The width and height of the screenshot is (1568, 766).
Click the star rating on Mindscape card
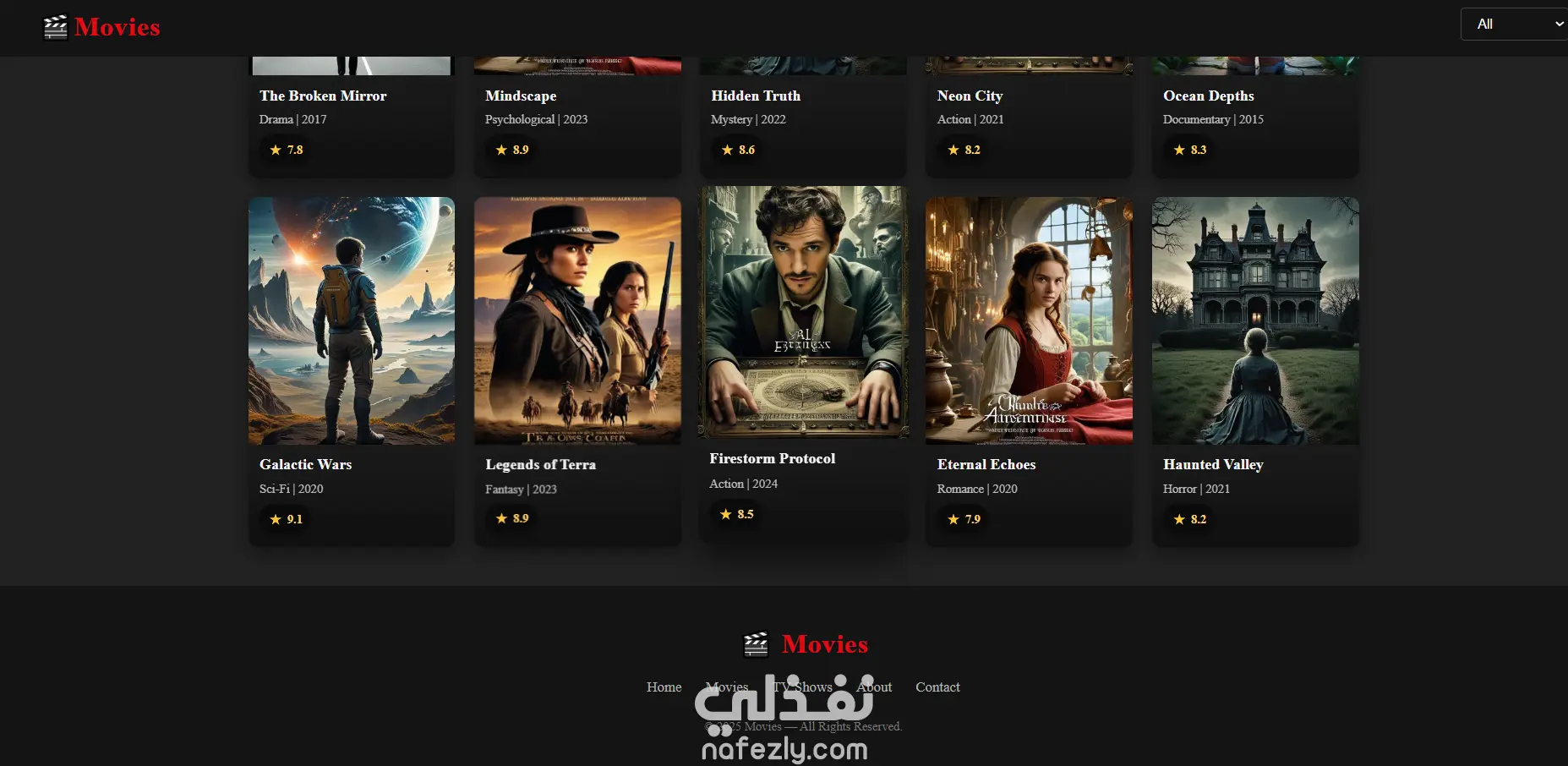(x=512, y=150)
